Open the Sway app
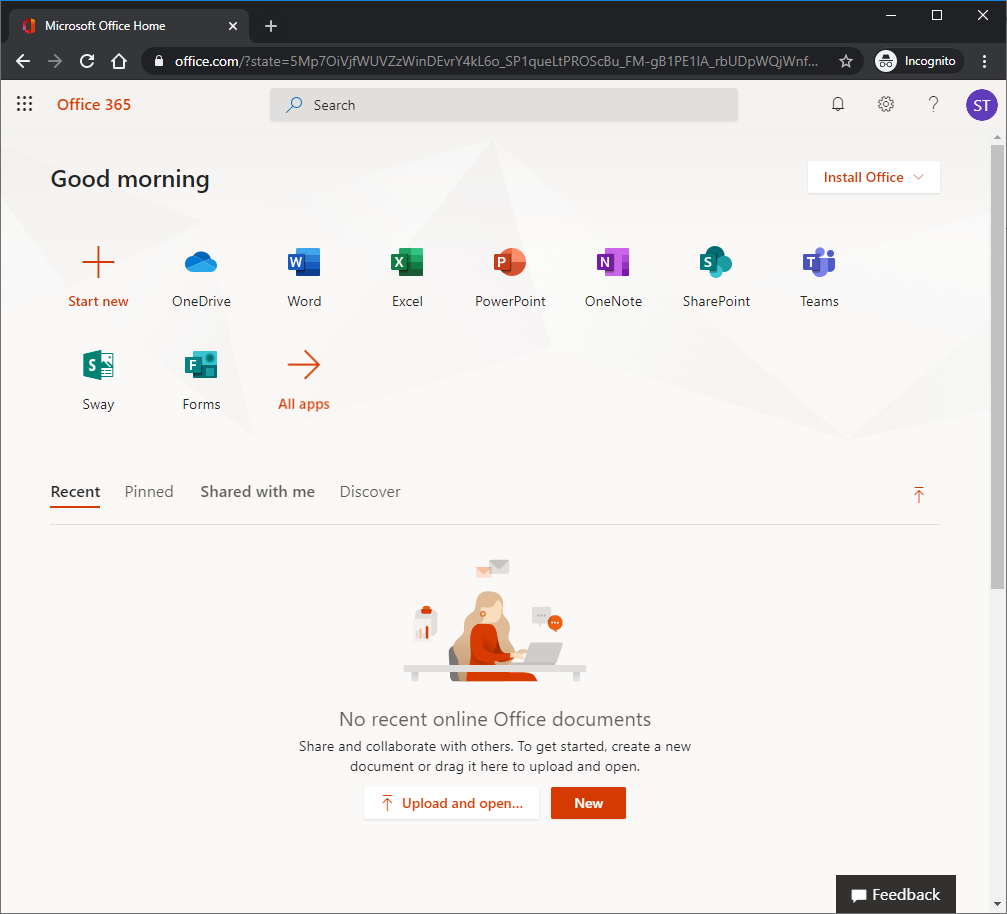1007x914 pixels. point(98,366)
